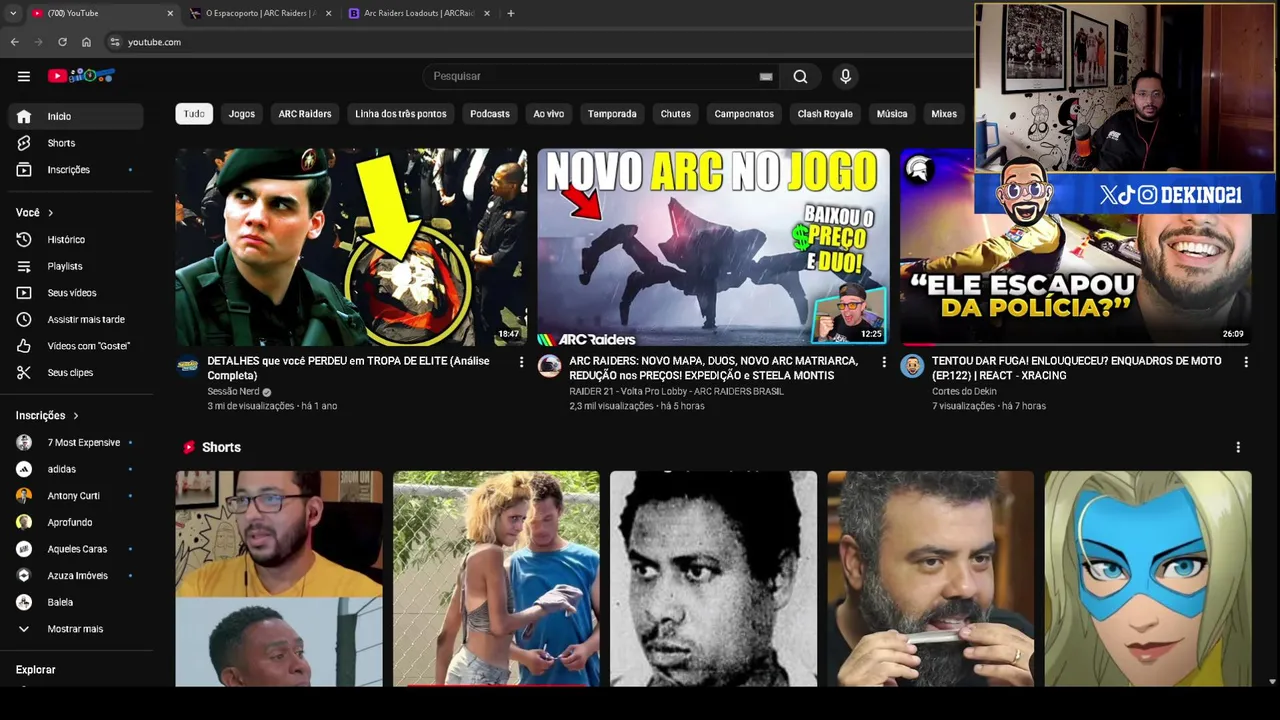Open options for Enquadros de moto video
Viewport: 1280px width, 720px height.
point(1245,362)
